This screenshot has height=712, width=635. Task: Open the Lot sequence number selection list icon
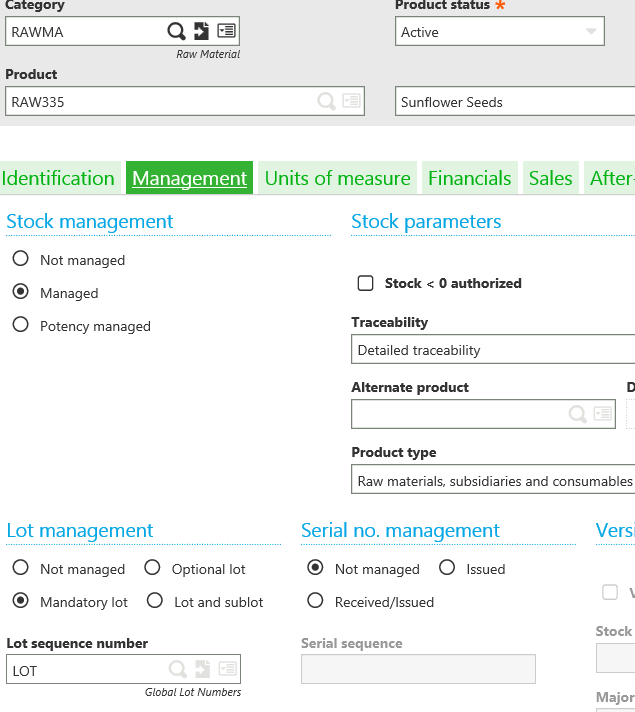tap(228, 668)
